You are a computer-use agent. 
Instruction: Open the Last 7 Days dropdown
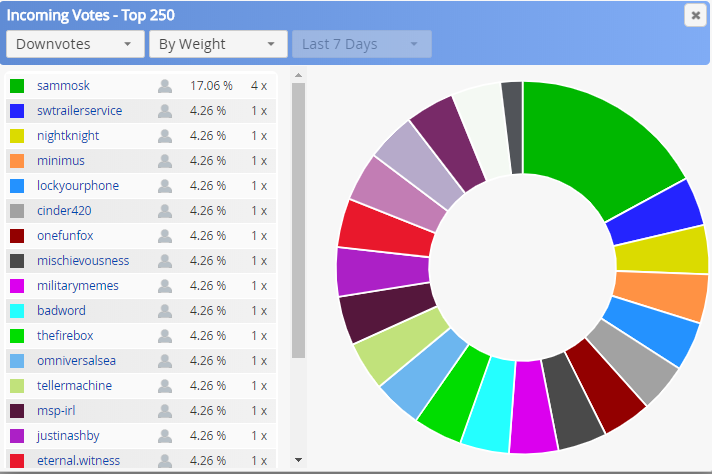pos(361,44)
